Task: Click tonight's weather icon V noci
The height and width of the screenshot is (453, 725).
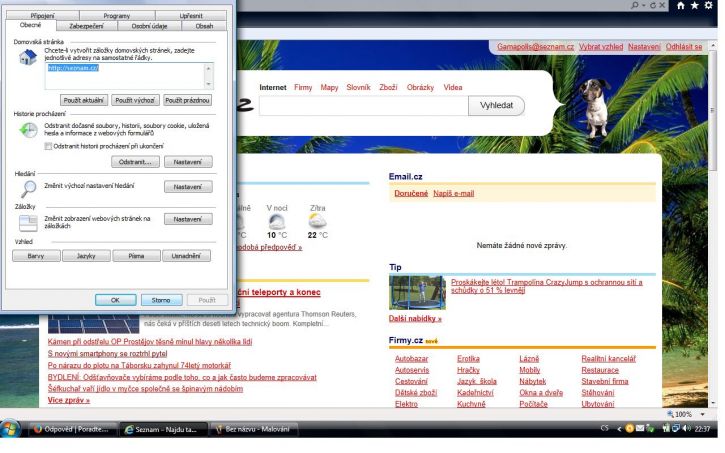Action: point(276,221)
